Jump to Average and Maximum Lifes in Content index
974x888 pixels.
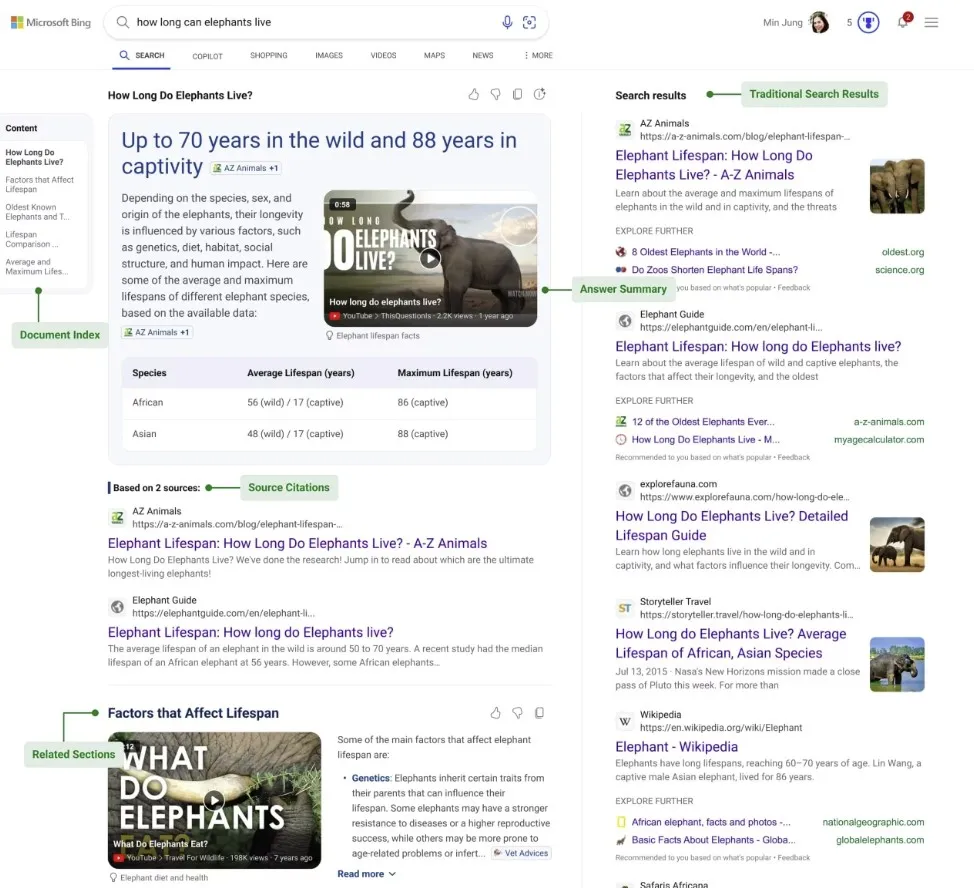click(37, 266)
